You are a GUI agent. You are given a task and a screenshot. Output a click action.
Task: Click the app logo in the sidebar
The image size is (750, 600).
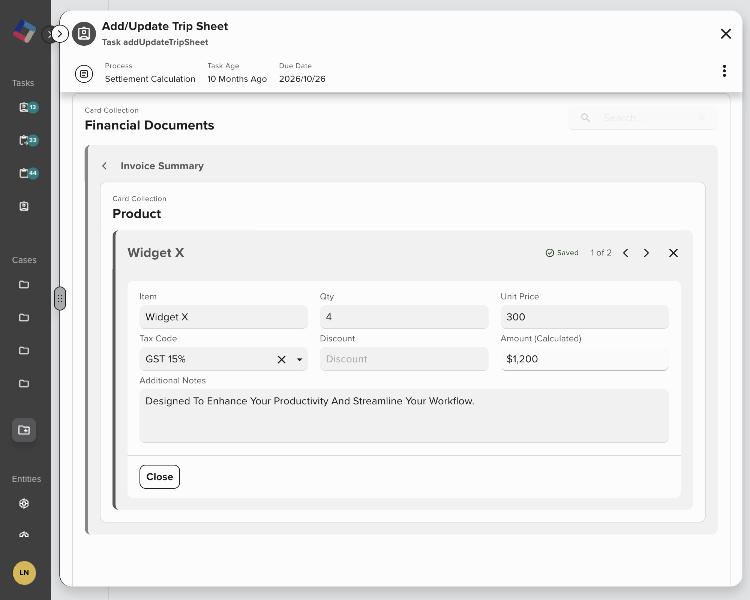[24, 32]
